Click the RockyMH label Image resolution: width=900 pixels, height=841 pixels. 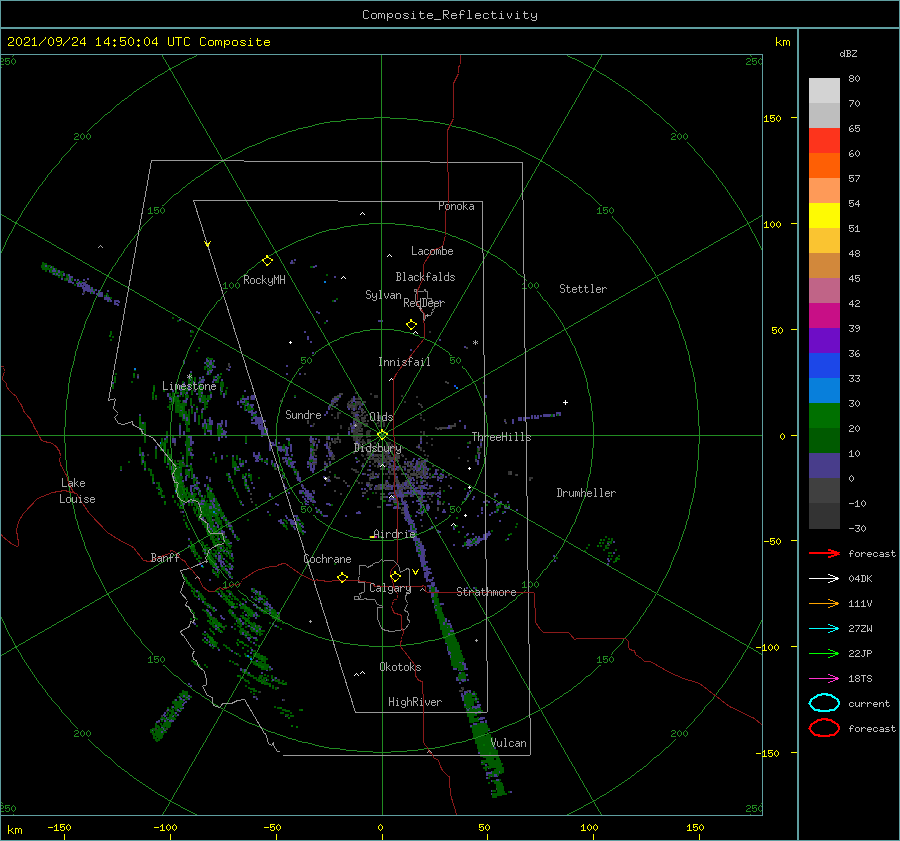264,280
